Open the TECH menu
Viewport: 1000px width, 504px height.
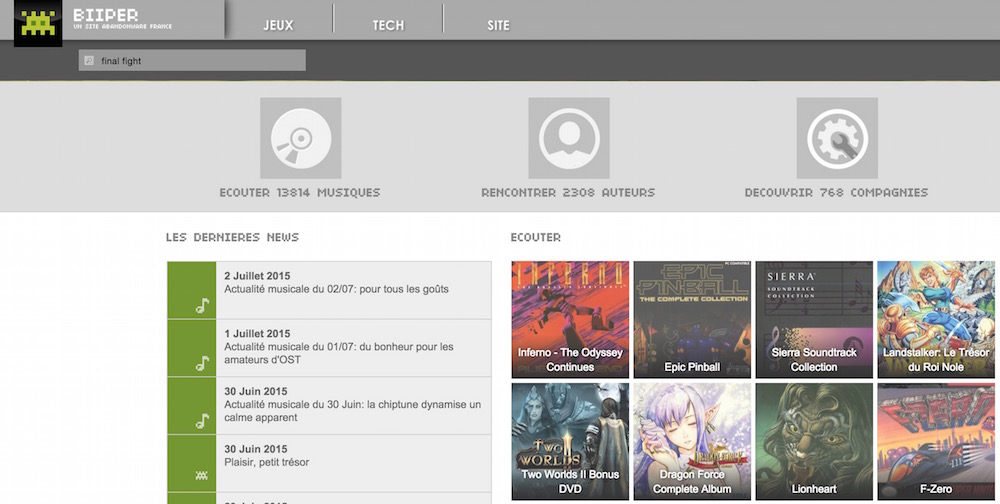[388, 25]
